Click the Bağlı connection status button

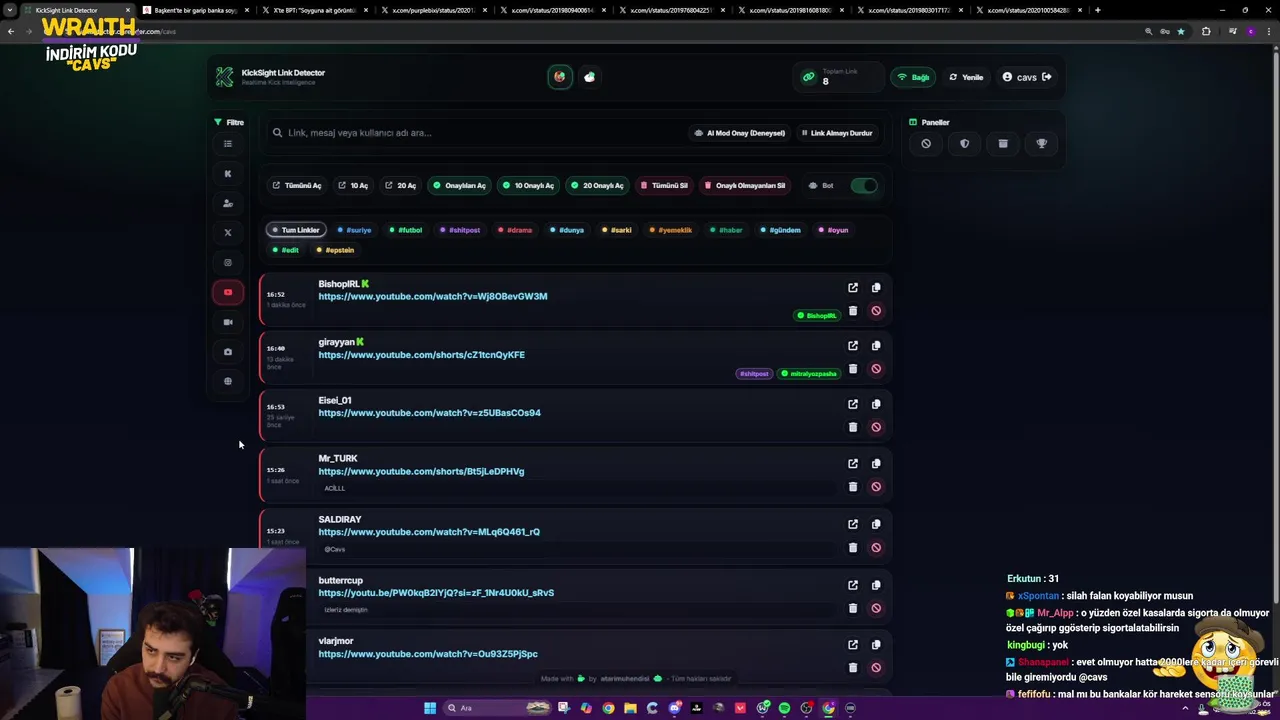[913, 77]
